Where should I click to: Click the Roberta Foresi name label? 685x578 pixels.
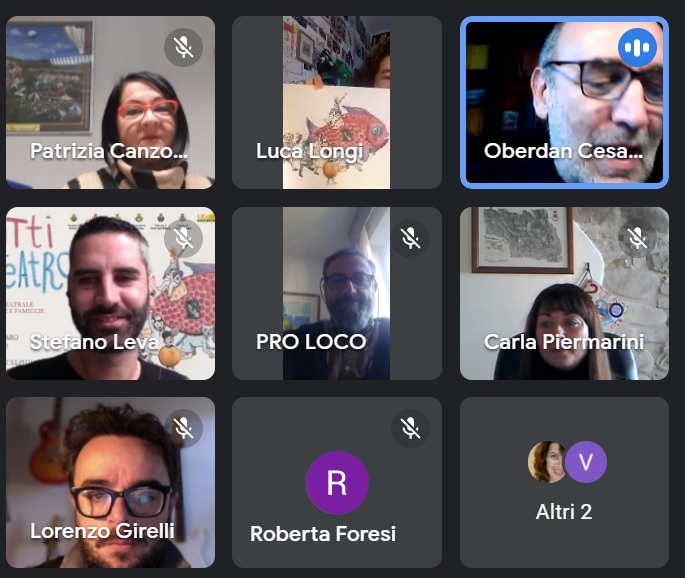coord(323,534)
